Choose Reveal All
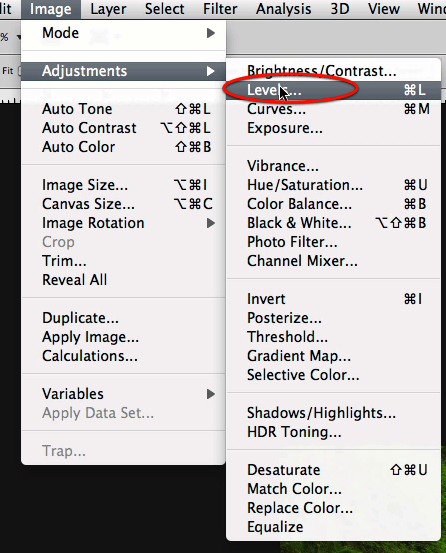This screenshot has height=553, width=446. click(123, 280)
